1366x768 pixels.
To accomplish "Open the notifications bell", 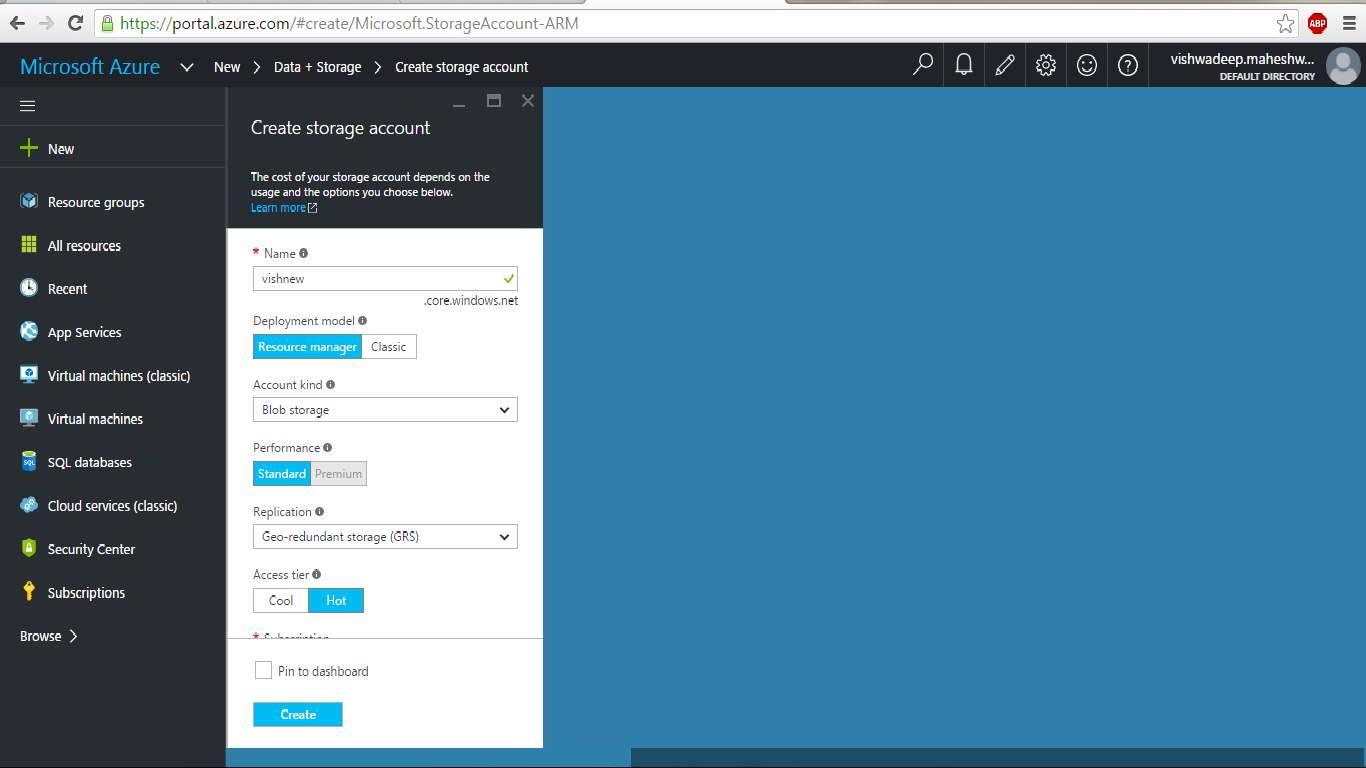I will [964, 65].
